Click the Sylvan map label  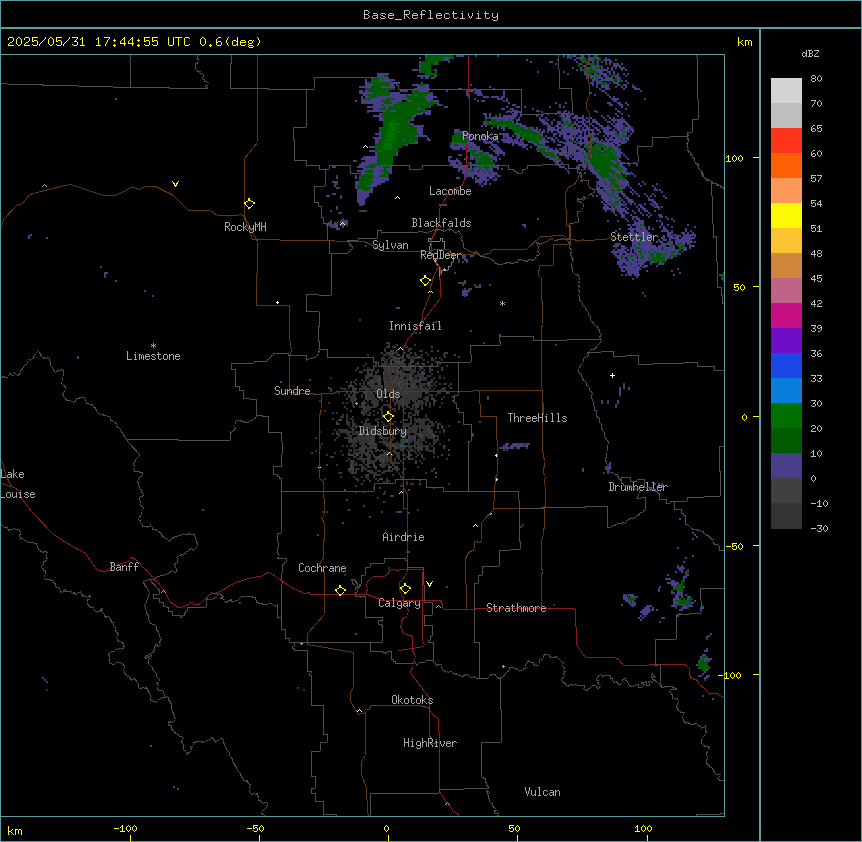pyautogui.click(x=390, y=245)
